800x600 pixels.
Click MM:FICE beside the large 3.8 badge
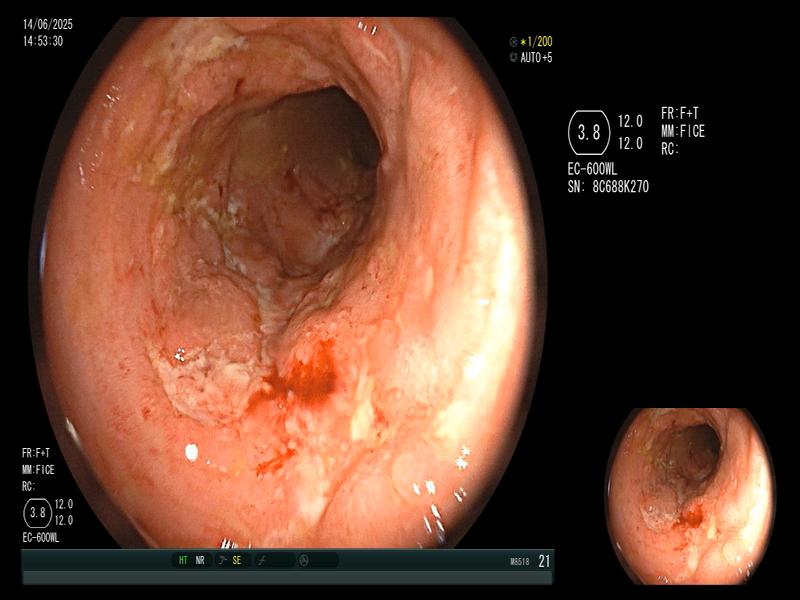[683, 132]
